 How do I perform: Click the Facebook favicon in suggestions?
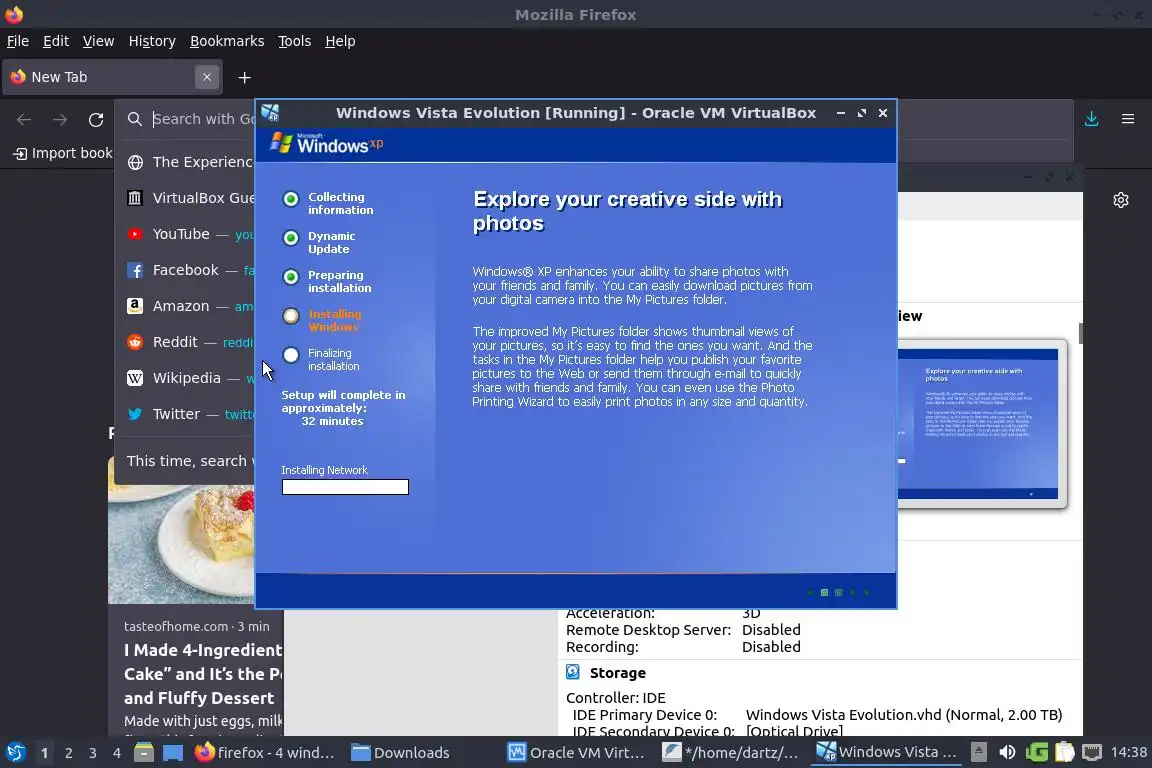[135, 270]
